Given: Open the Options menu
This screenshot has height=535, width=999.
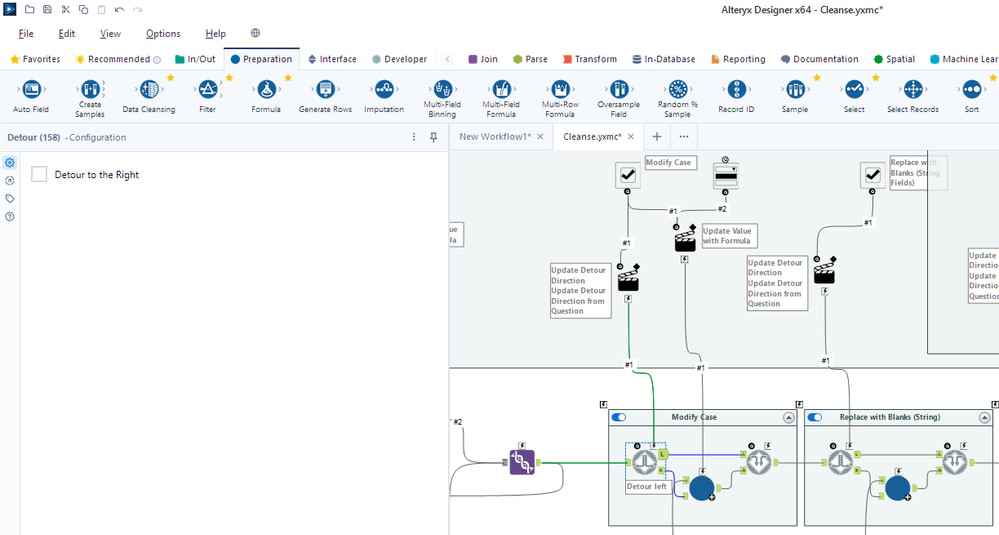Looking at the screenshot, I should [163, 34].
